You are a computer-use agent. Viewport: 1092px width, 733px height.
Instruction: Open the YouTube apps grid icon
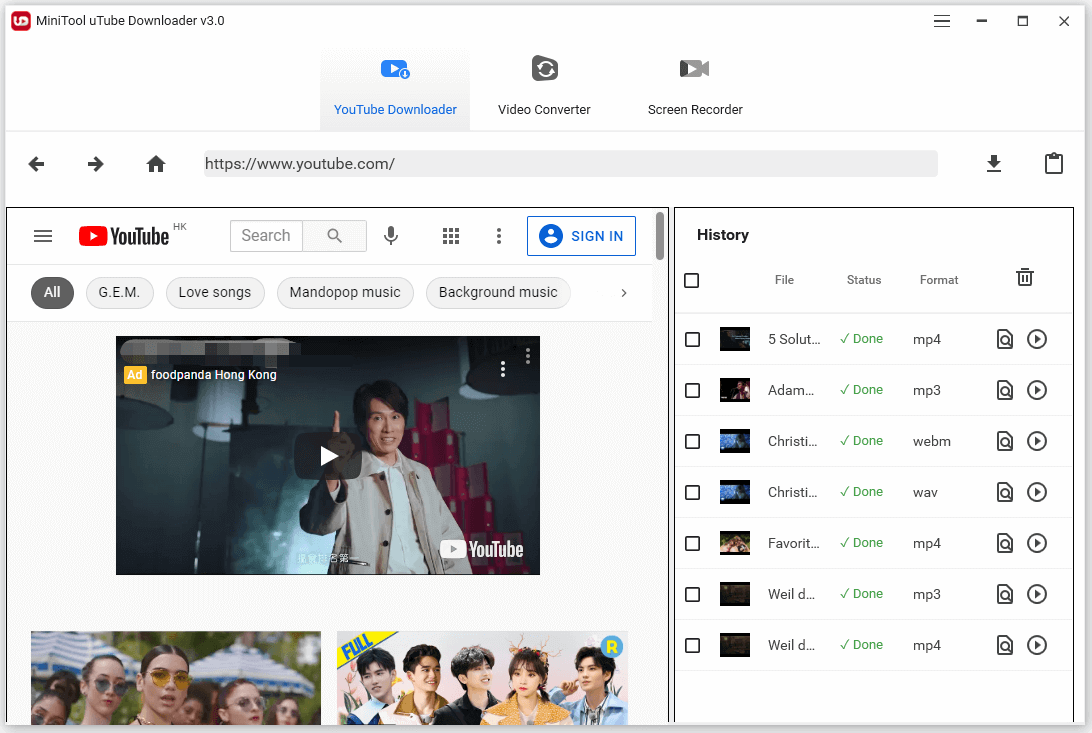click(451, 236)
